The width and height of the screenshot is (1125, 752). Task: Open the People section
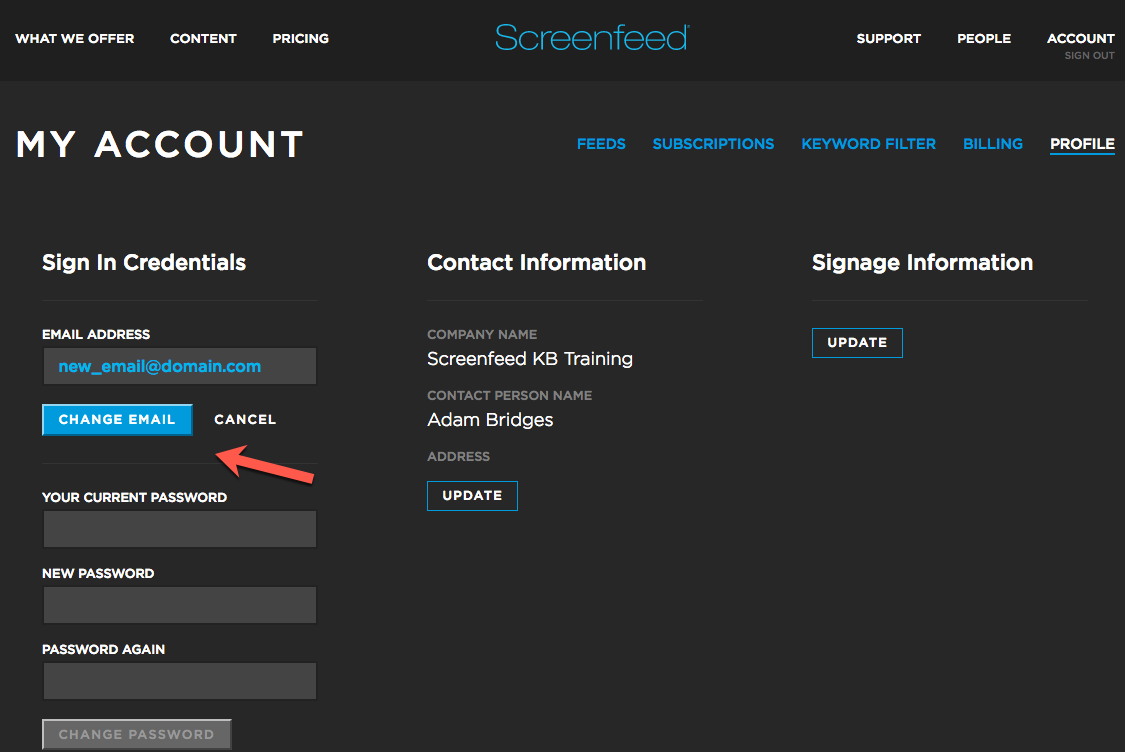983,39
